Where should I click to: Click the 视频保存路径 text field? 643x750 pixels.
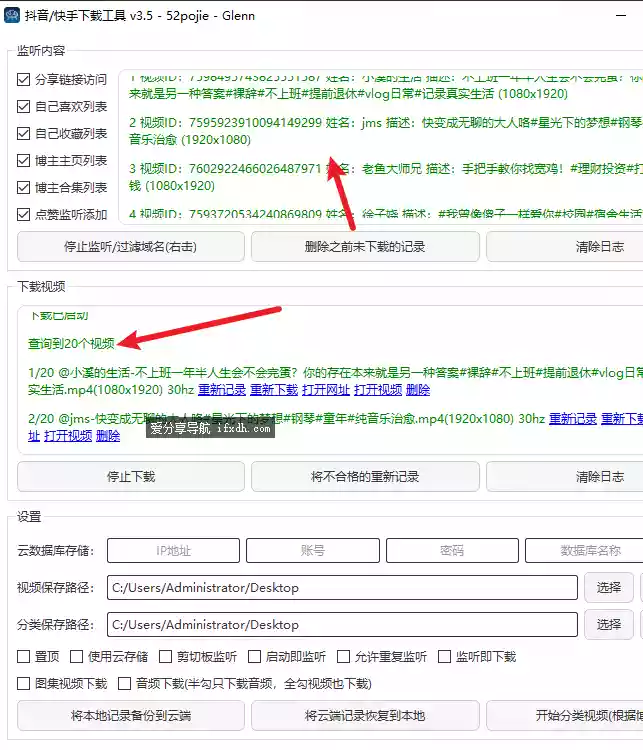[342, 587]
